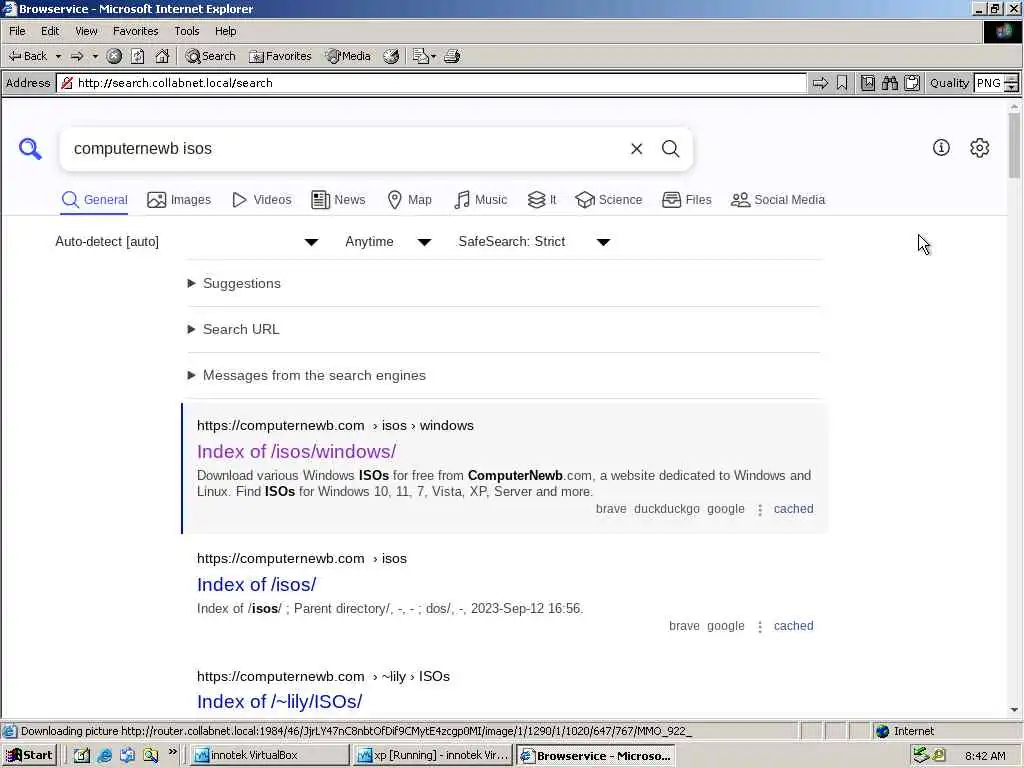Switch to the Map tab
The width and height of the screenshot is (1024, 768).
pyautogui.click(x=409, y=200)
